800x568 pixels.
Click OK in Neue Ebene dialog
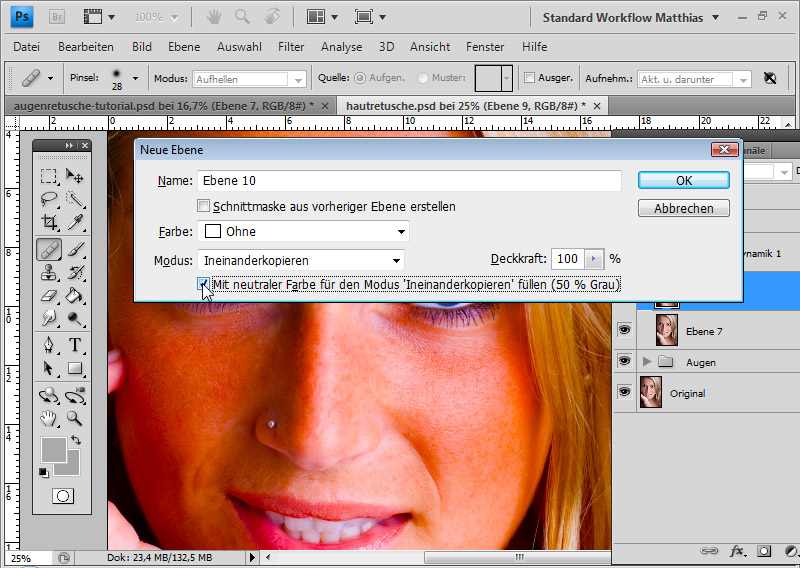683,181
